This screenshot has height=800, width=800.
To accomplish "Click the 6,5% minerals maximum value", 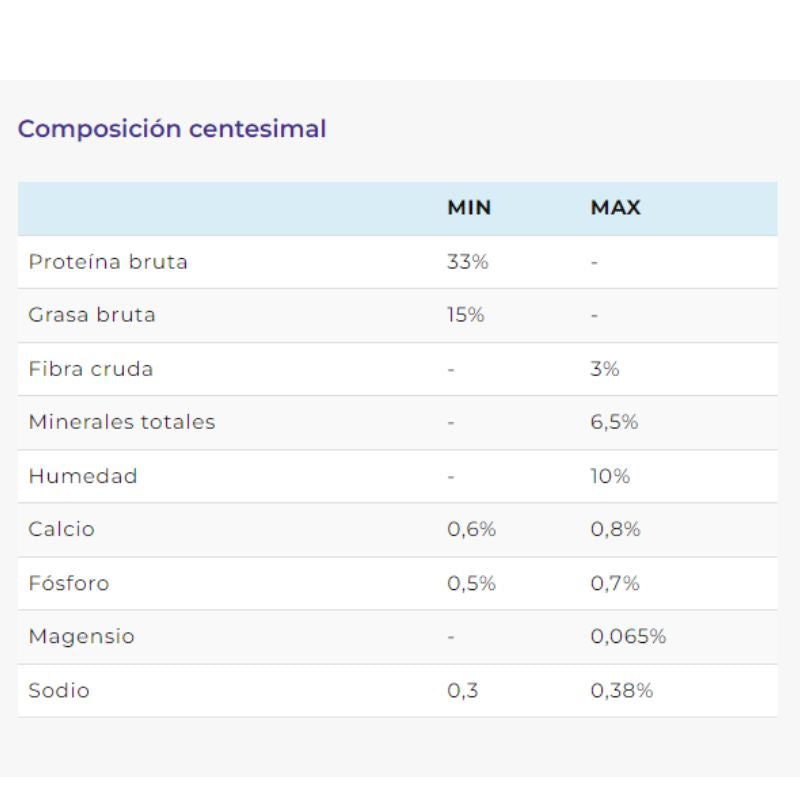I will [614, 422].
